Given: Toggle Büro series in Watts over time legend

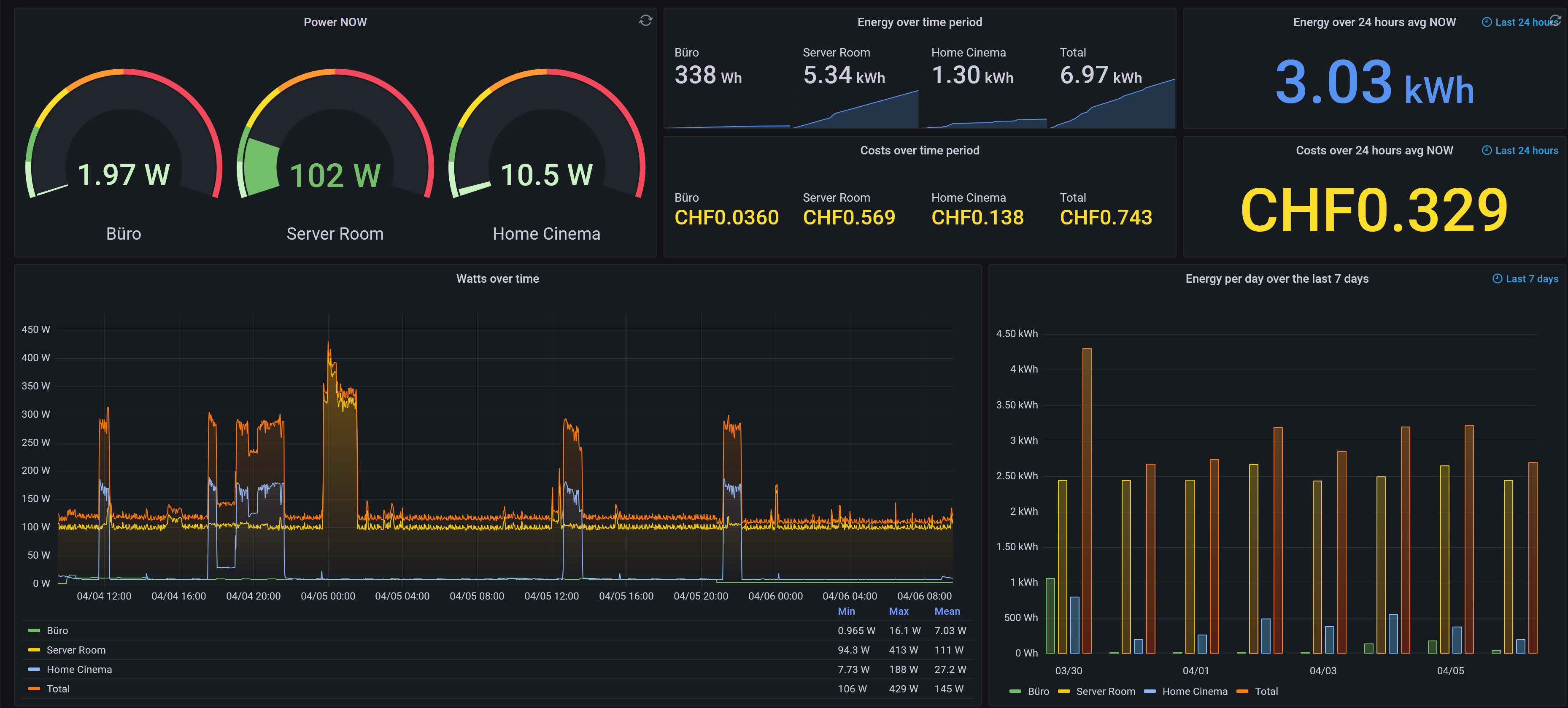Looking at the screenshot, I should tap(57, 631).
